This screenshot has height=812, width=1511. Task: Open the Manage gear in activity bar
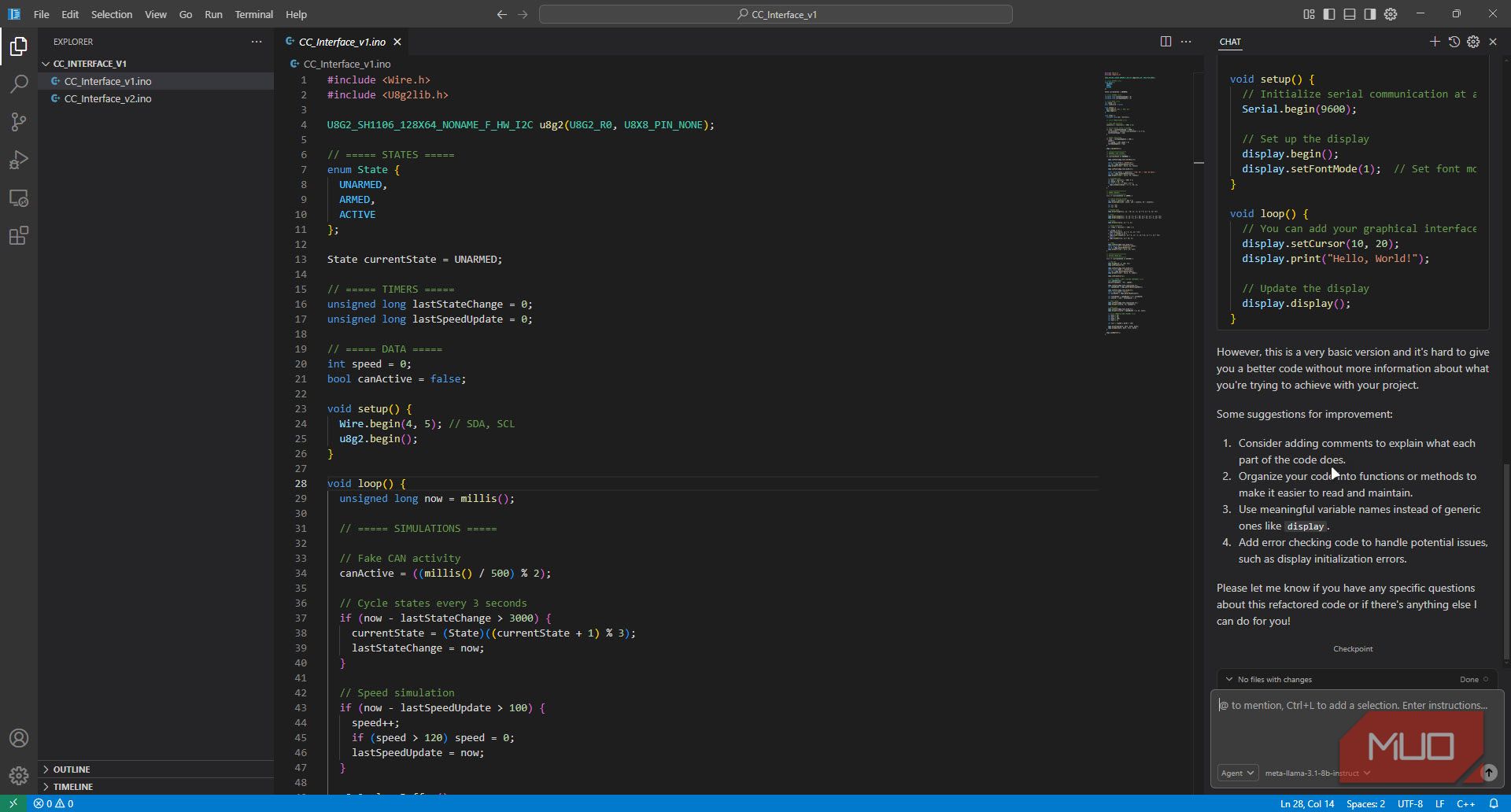(x=19, y=776)
